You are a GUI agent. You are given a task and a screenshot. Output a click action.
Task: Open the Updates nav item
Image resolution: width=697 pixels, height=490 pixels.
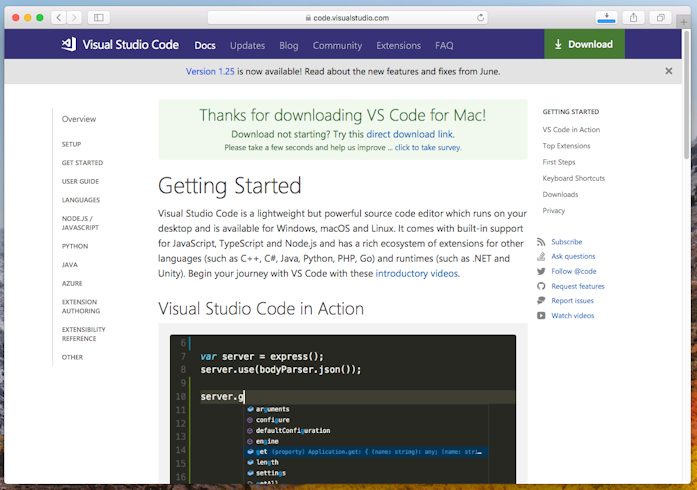pyautogui.click(x=247, y=45)
